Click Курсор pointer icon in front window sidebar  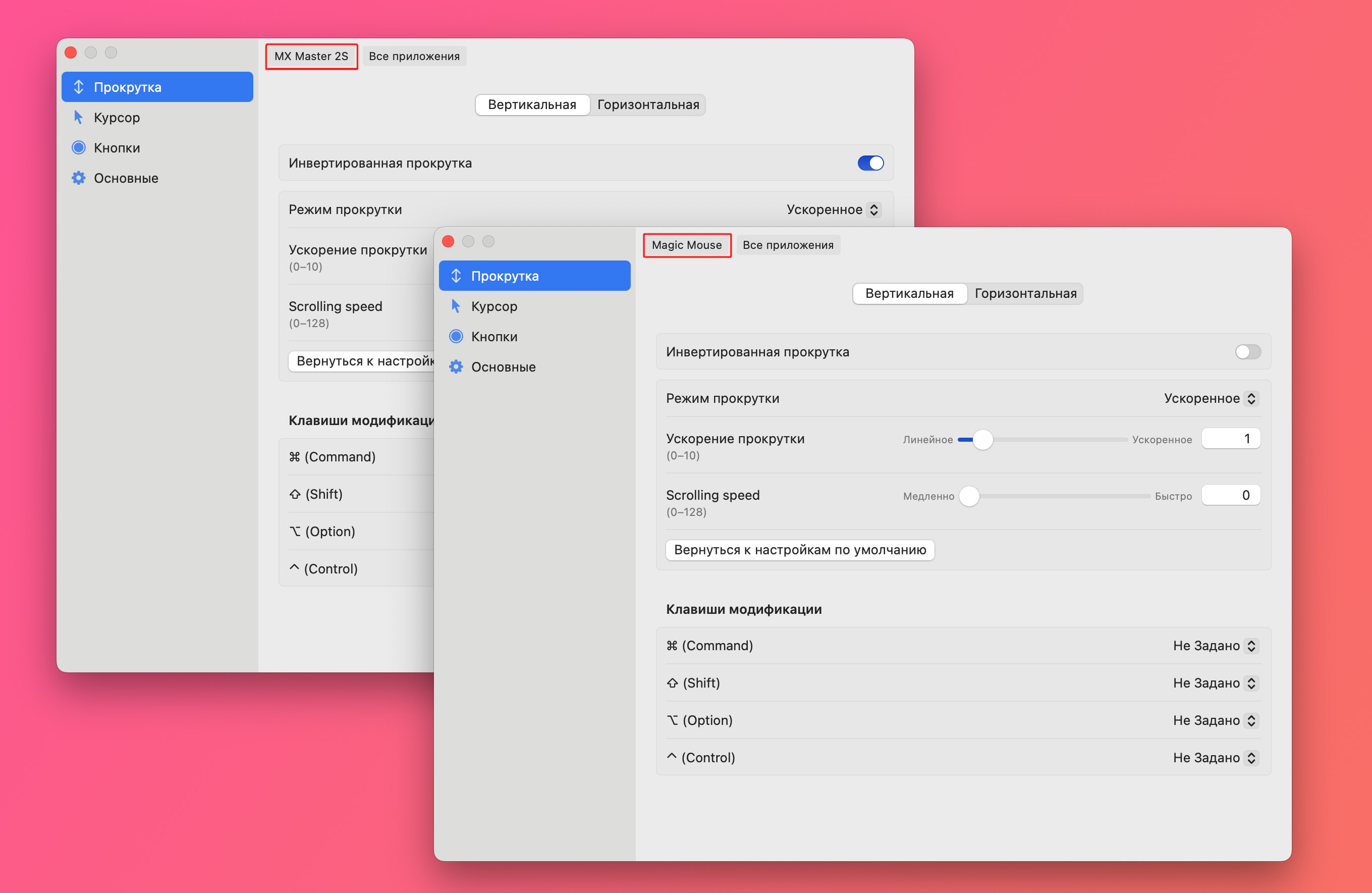(x=456, y=306)
